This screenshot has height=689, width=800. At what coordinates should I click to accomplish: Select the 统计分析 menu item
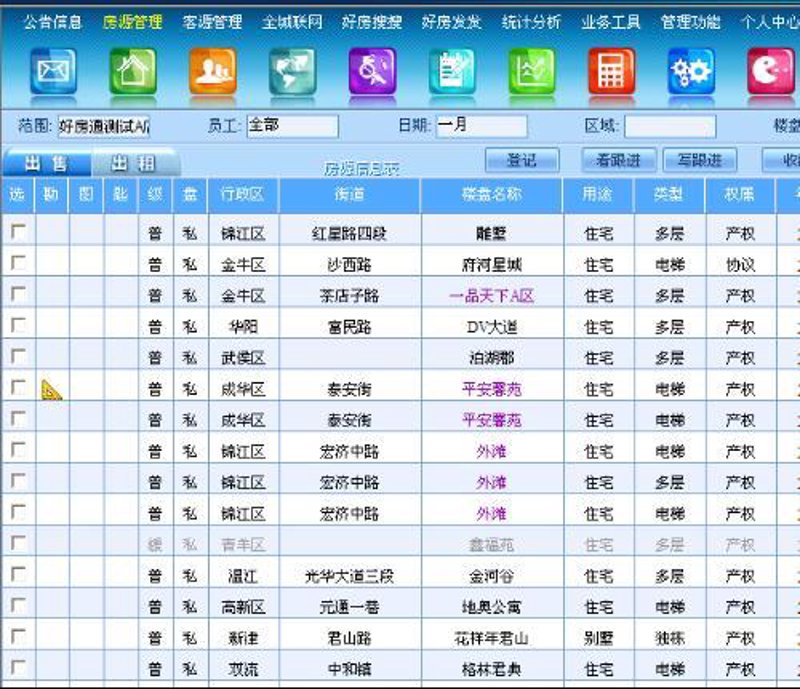[x=531, y=22]
